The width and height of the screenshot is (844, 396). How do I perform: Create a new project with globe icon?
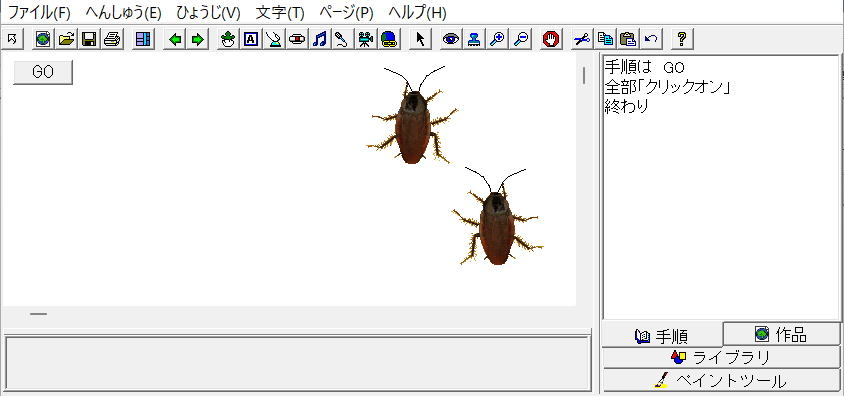point(43,39)
